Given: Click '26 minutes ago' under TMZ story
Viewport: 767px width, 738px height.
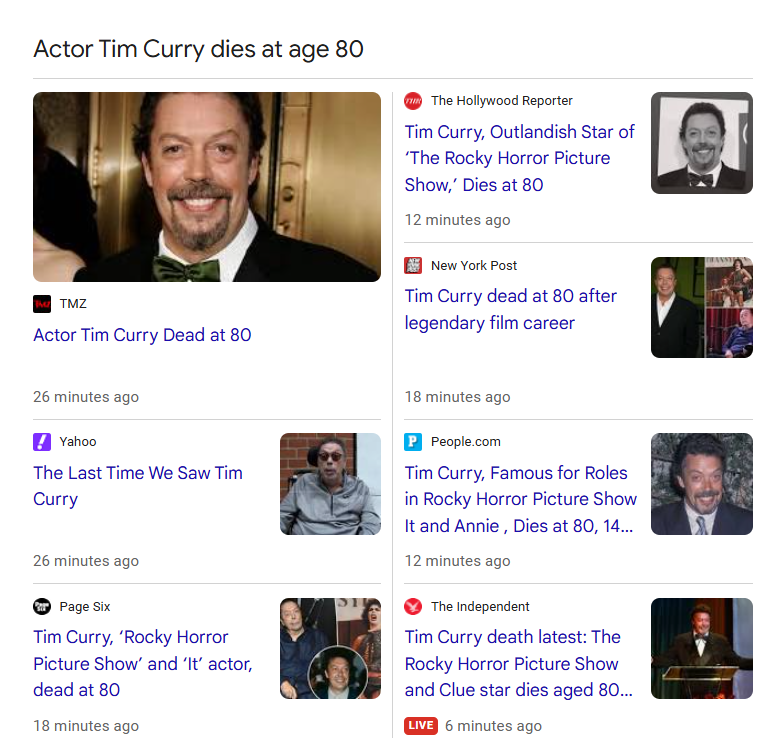Looking at the screenshot, I should click(86, 397).
